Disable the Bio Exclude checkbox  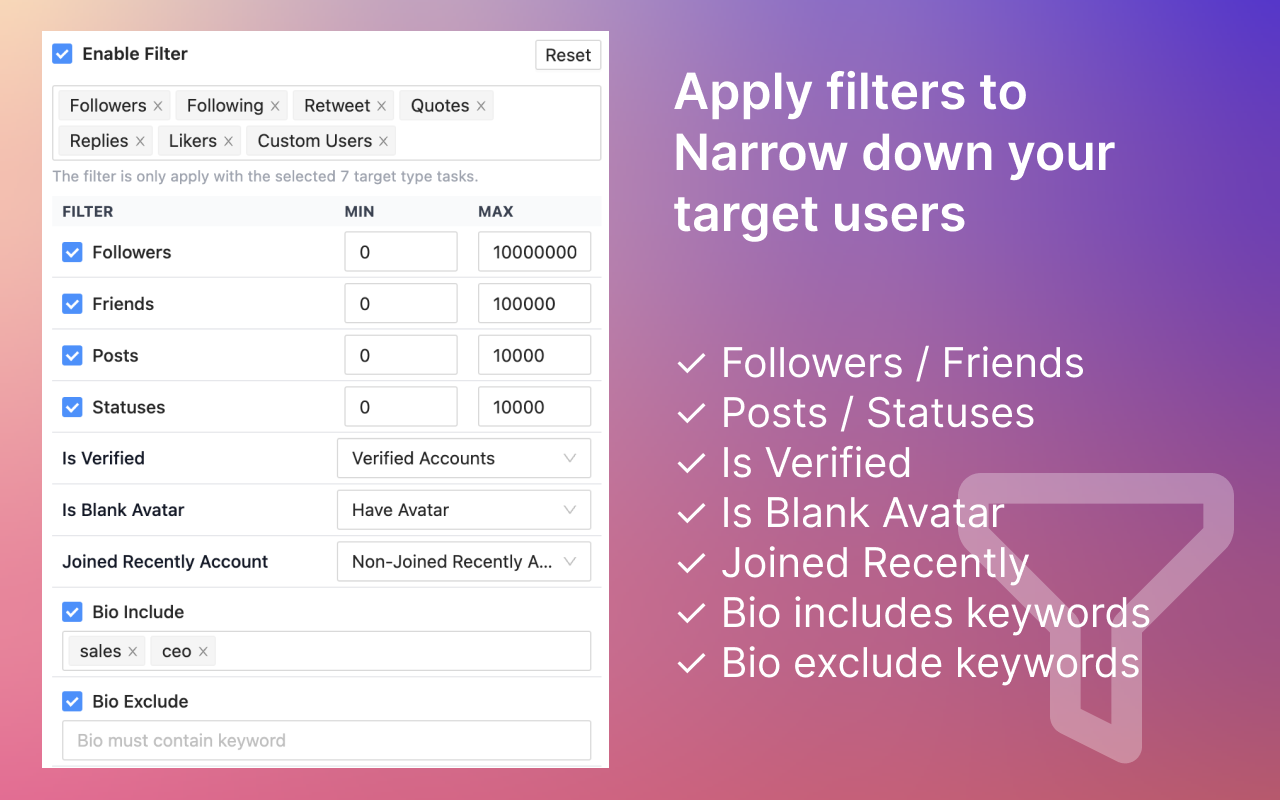tap(72, 701)
